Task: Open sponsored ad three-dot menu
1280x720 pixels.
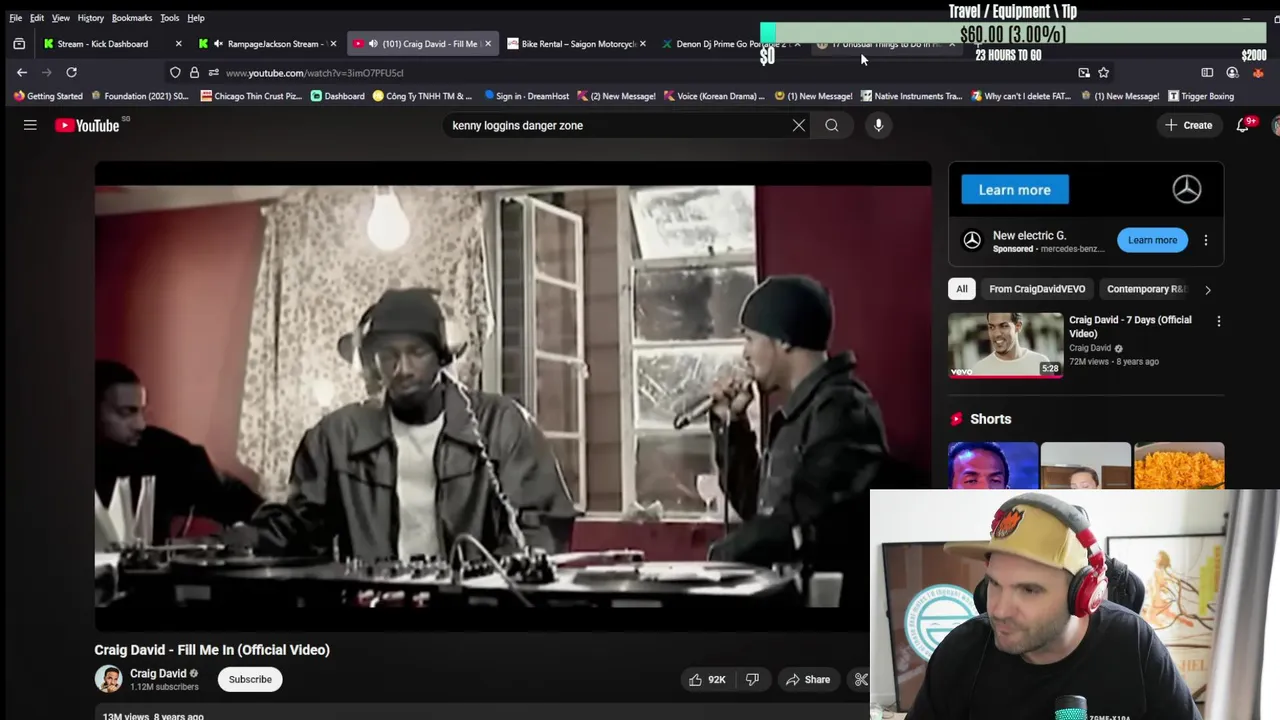Action: pyautogui.click(x=1206, y=240)
